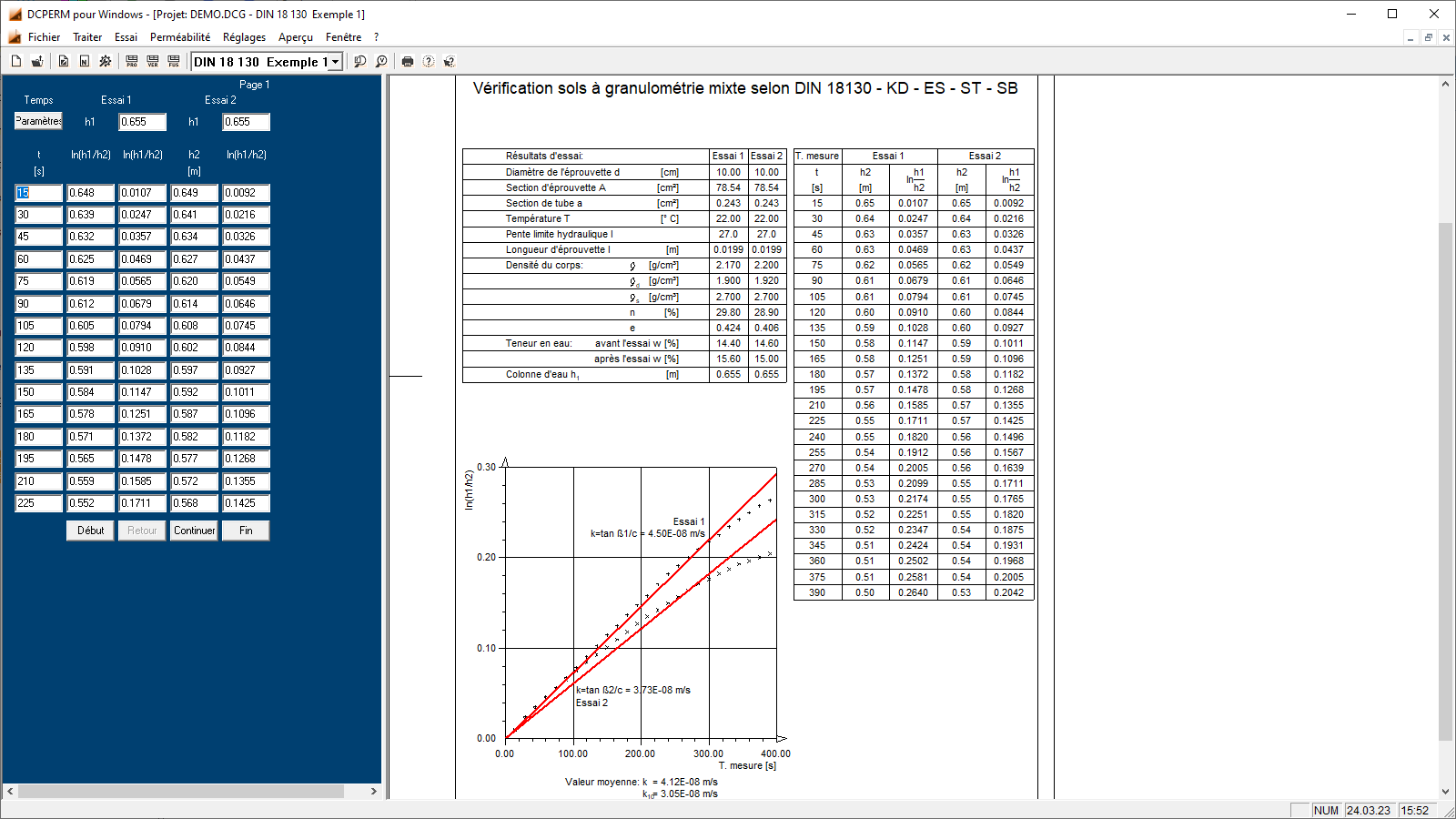Viewport: 1456px width, 819px height.
Task: Click the report title Vérification sols
Action: (745, 88)
